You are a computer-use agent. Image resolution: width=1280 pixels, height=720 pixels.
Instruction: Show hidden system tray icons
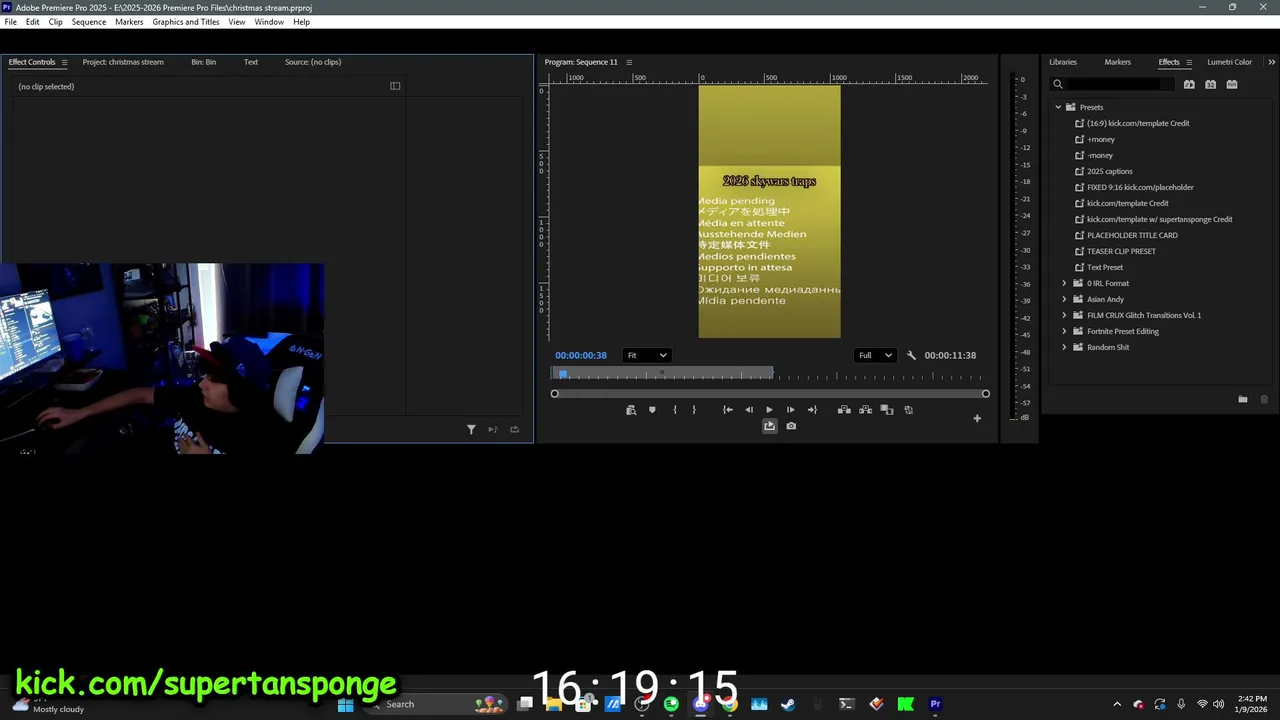(1117, 704)
